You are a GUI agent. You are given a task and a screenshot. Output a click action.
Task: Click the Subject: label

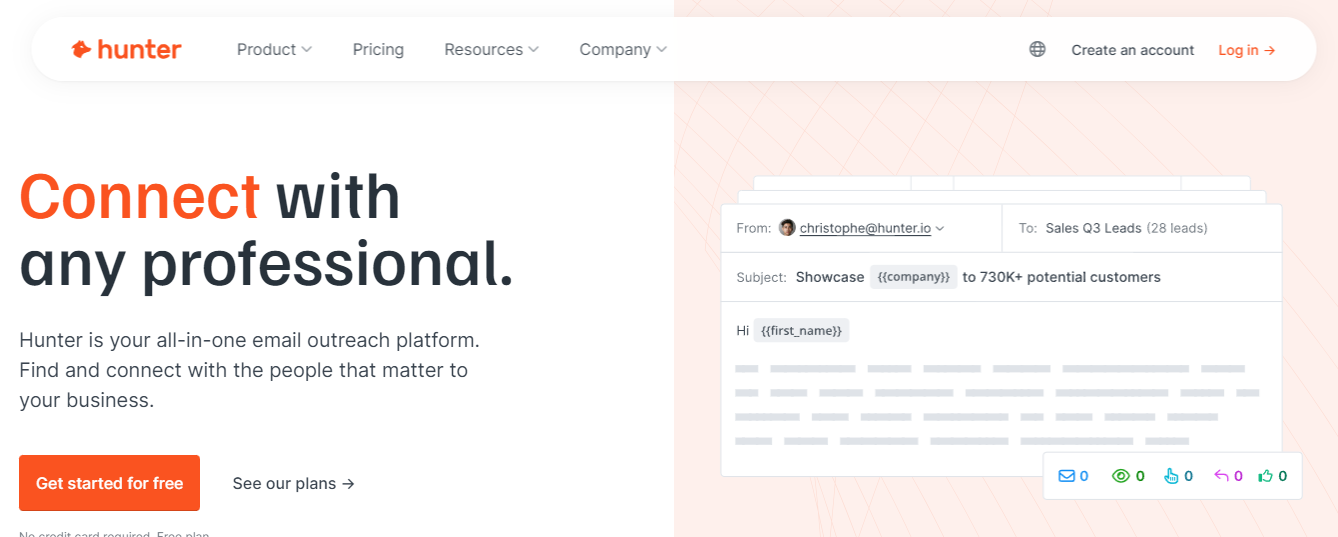[x=761, y=277]
